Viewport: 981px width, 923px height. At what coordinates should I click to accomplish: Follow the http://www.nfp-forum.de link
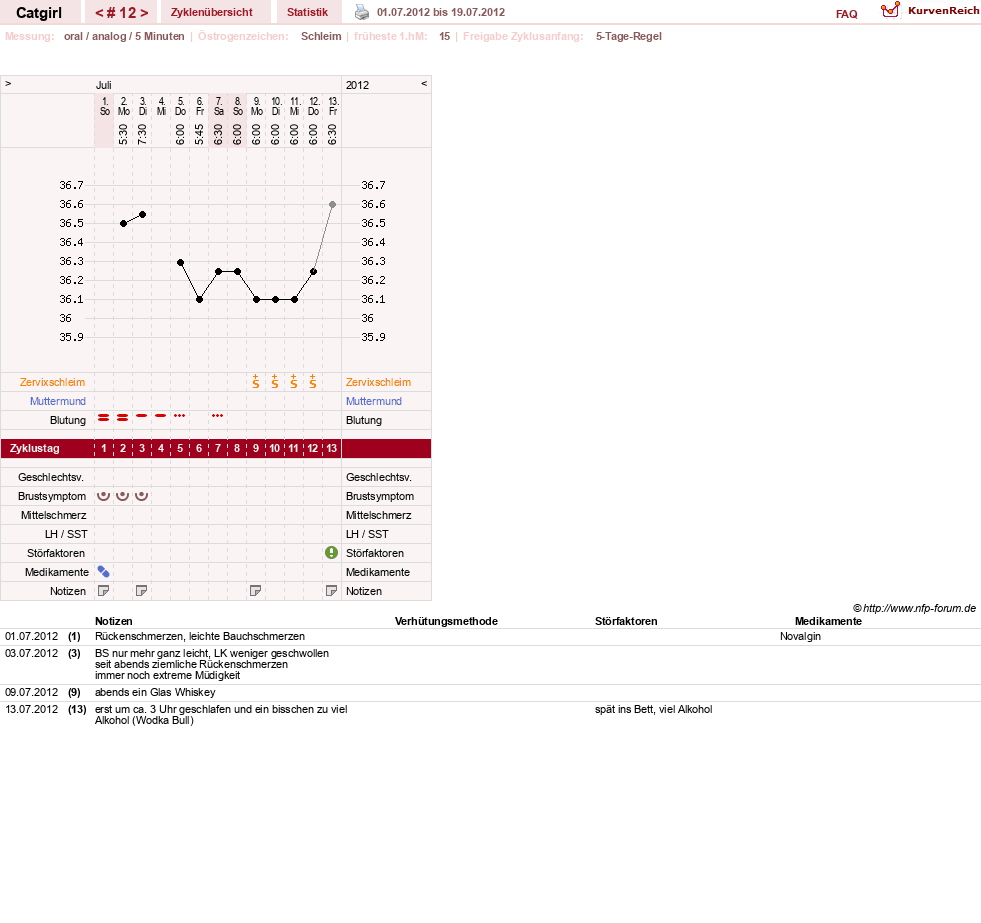pyautogui.click(x=919, y=608)
